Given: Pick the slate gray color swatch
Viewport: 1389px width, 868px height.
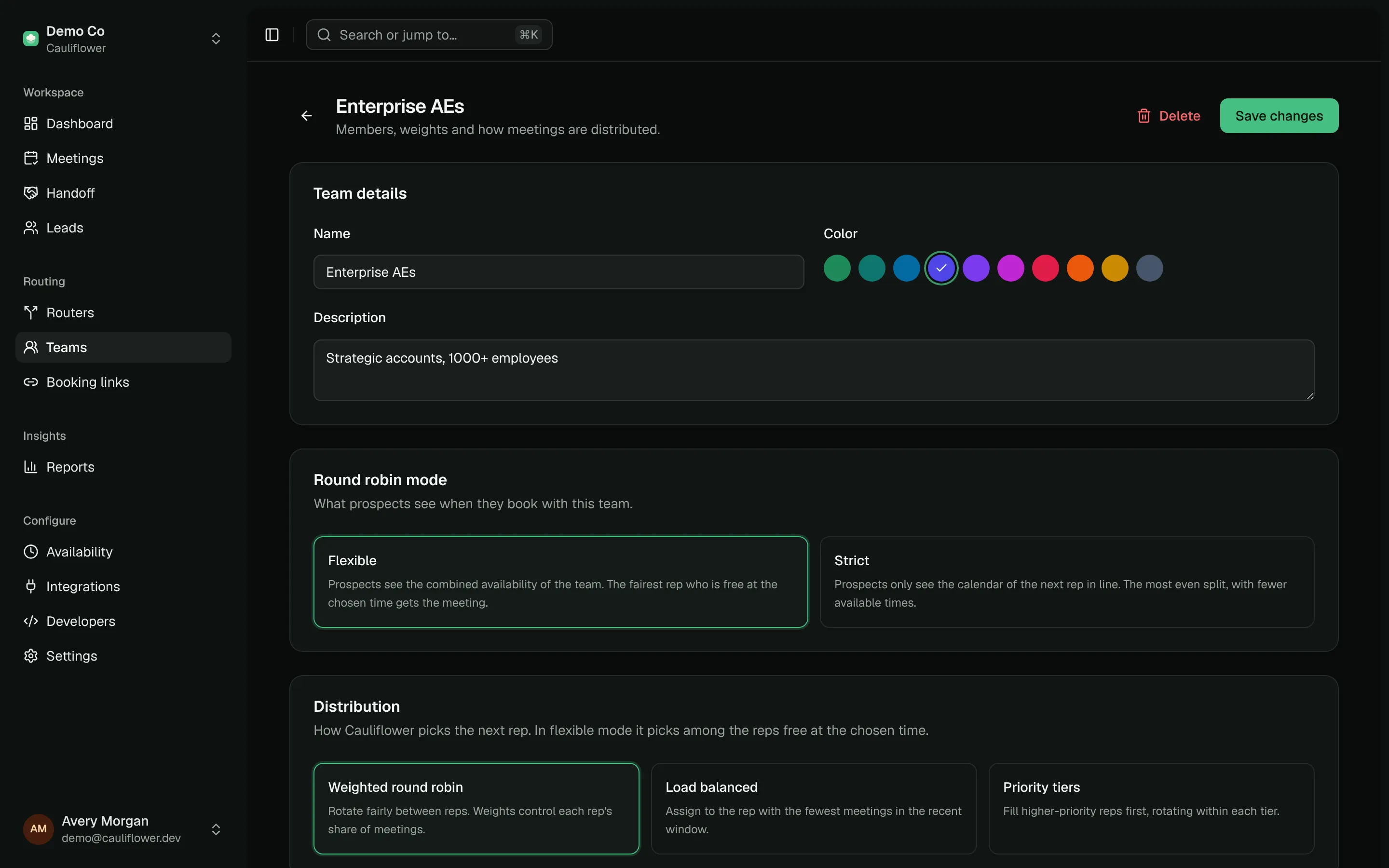Looking at the screenshot, I should click(x=1150, y=268).
